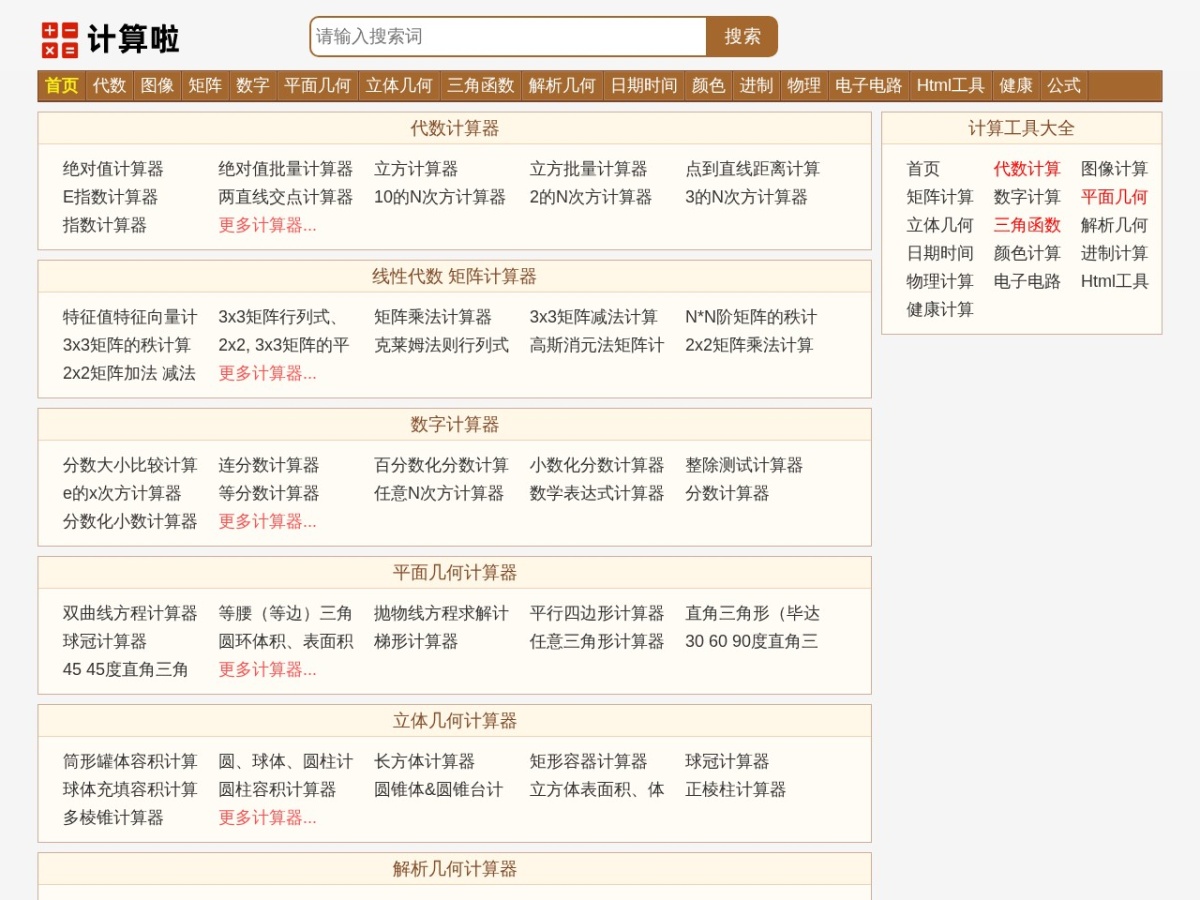This screenshot has width=1200, height=900.
Task: Click 代数计算 in 计算工具大全 sidebar
Action: 1027,169
